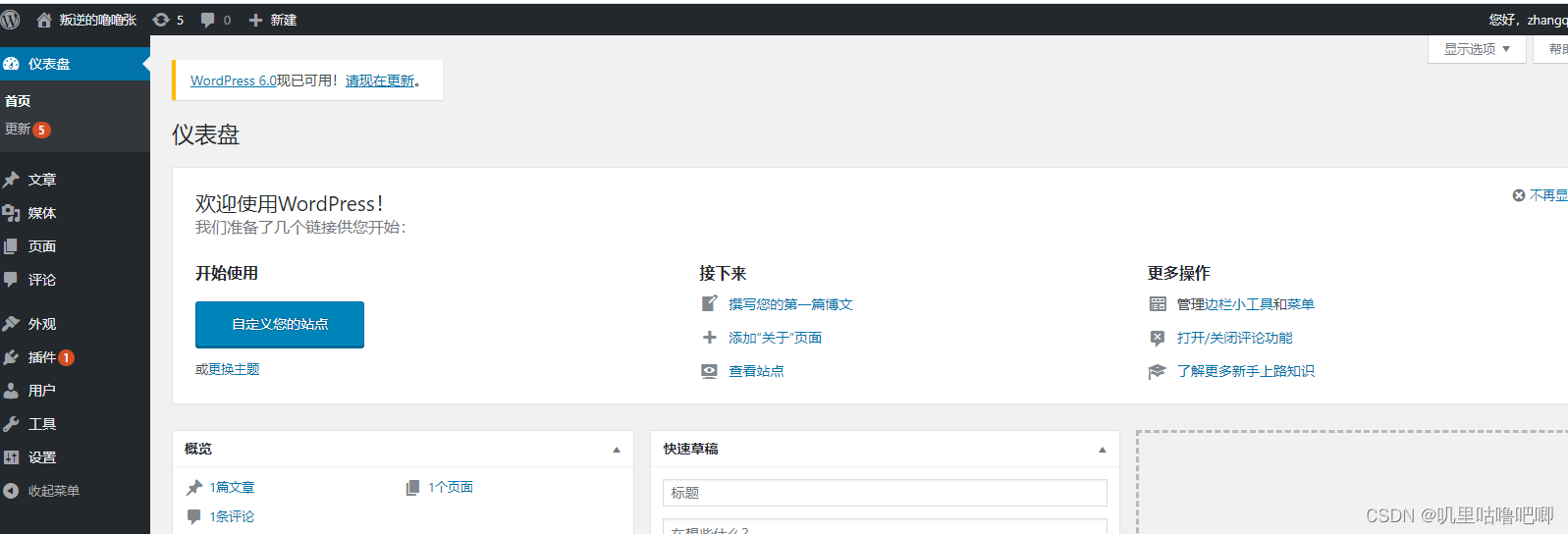
Task: Click the 1条评论 link in 概览
Action: (232, 516)
